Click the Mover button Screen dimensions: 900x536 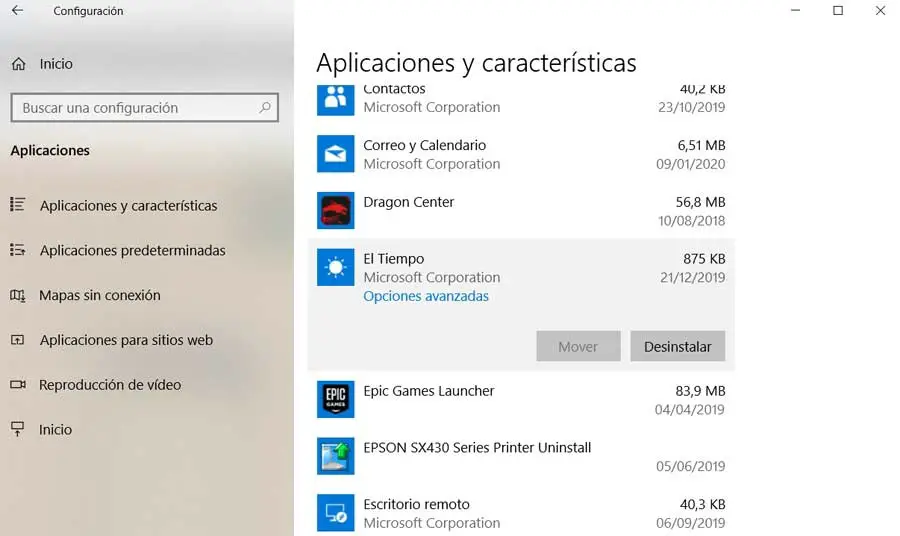(578, 347)
